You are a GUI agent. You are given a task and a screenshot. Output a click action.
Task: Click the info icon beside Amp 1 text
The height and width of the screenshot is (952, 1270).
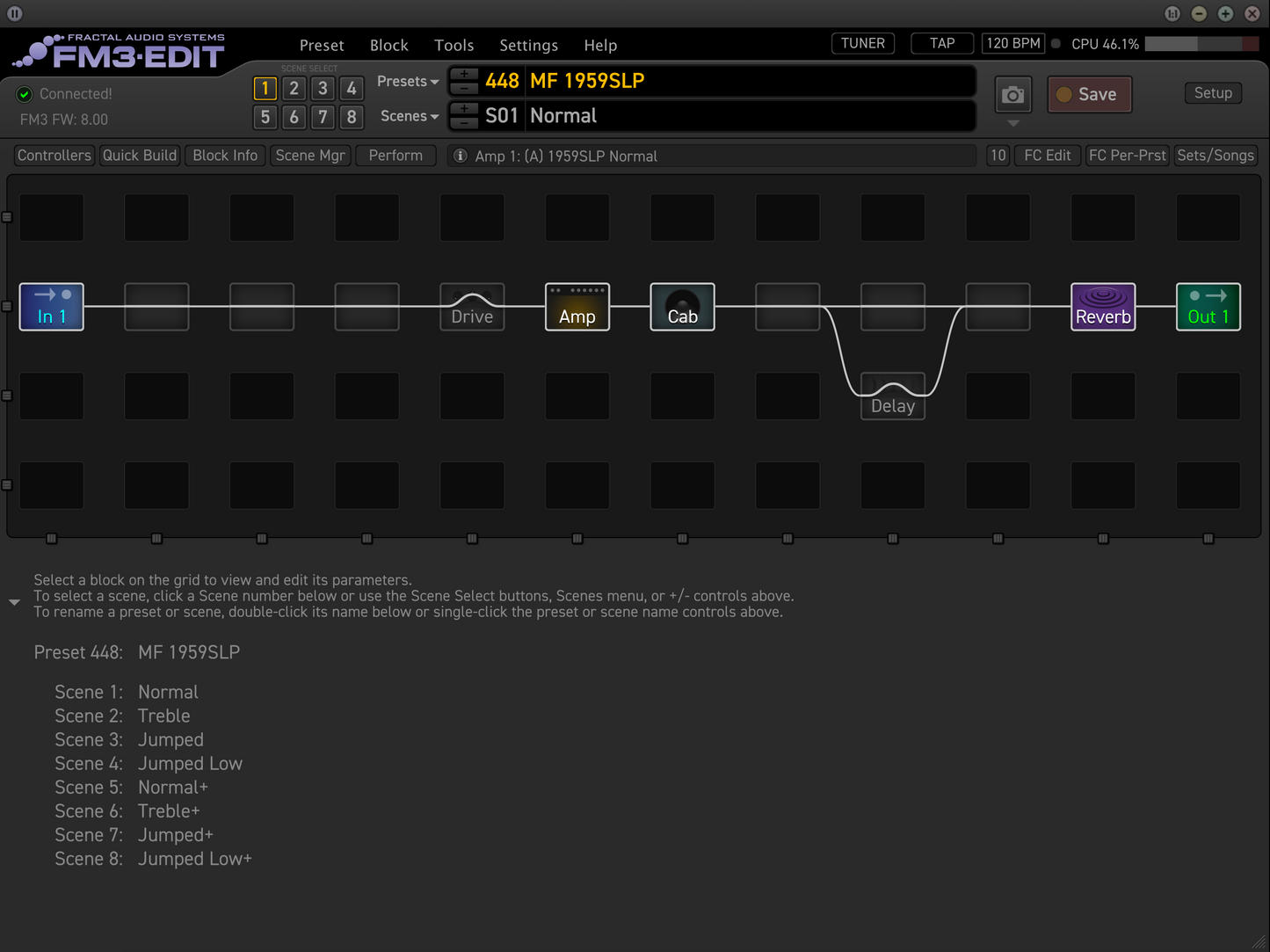[x=461, y=156]
